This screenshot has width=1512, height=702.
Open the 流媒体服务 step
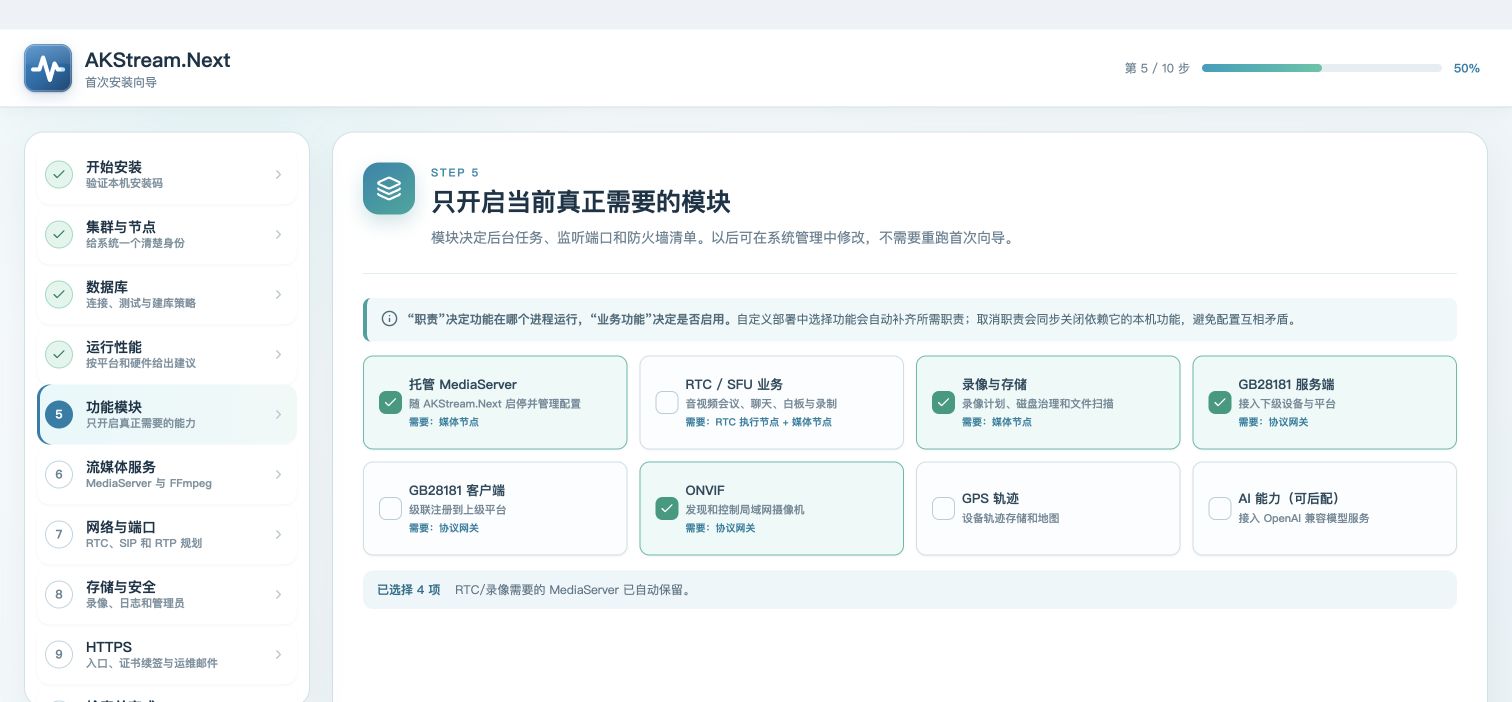[167, 474]
